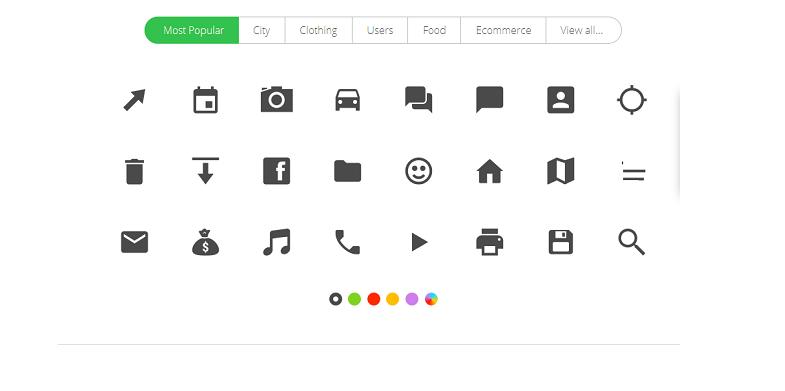Pick the camera icon
This screenshot has width=785, height=391.
[x=277, y=99]
